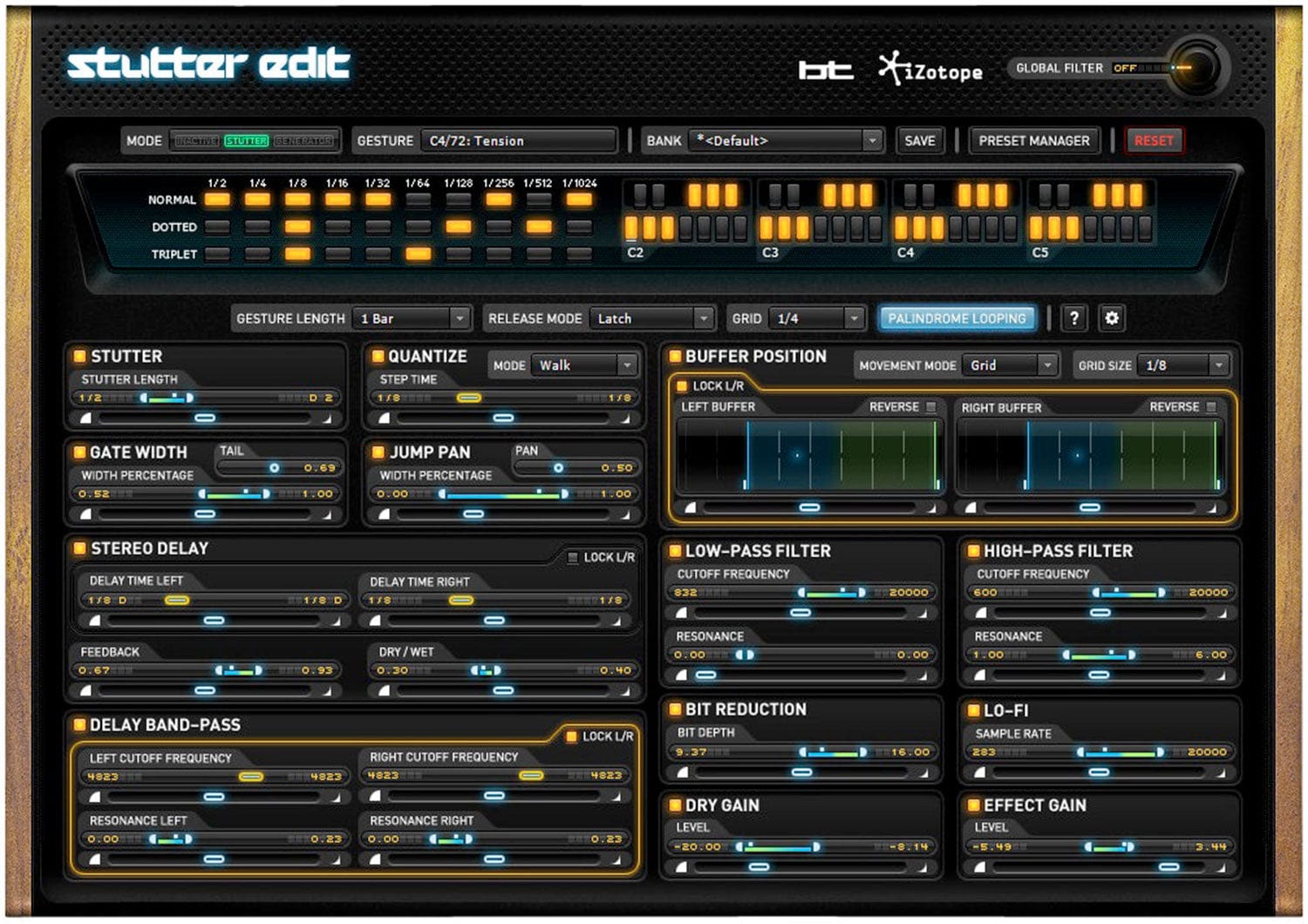This screenshot has height=924, width=1308.
Task: Enable Reverse for the Left Buffer
Action: coord(931,407)
